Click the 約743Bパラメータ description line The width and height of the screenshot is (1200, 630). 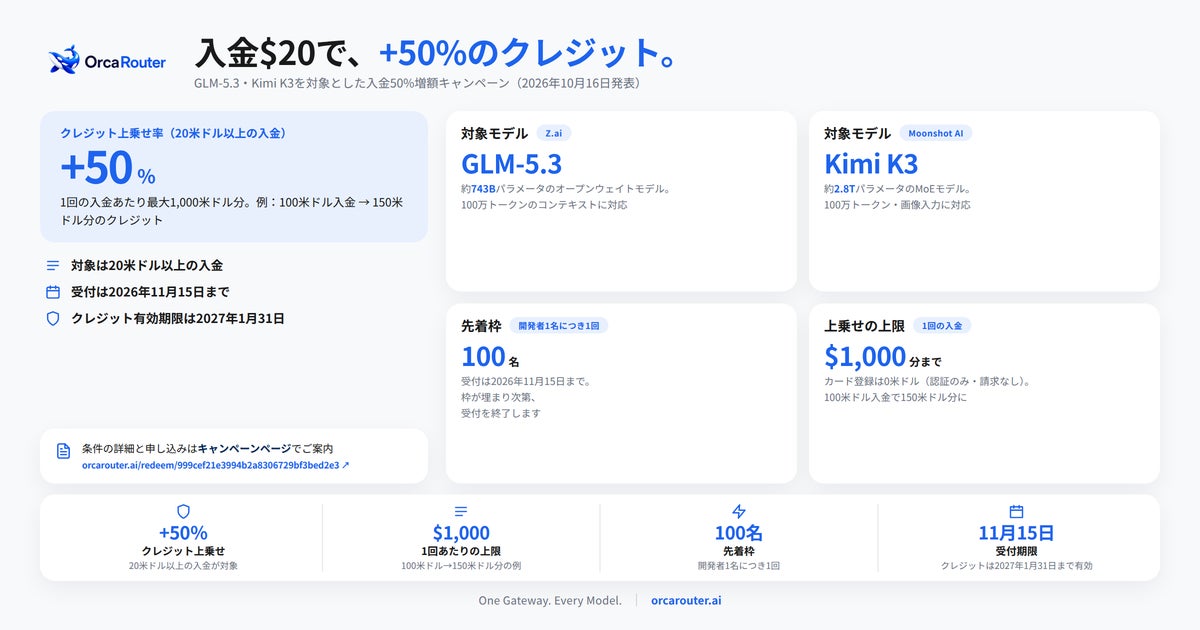565,188
